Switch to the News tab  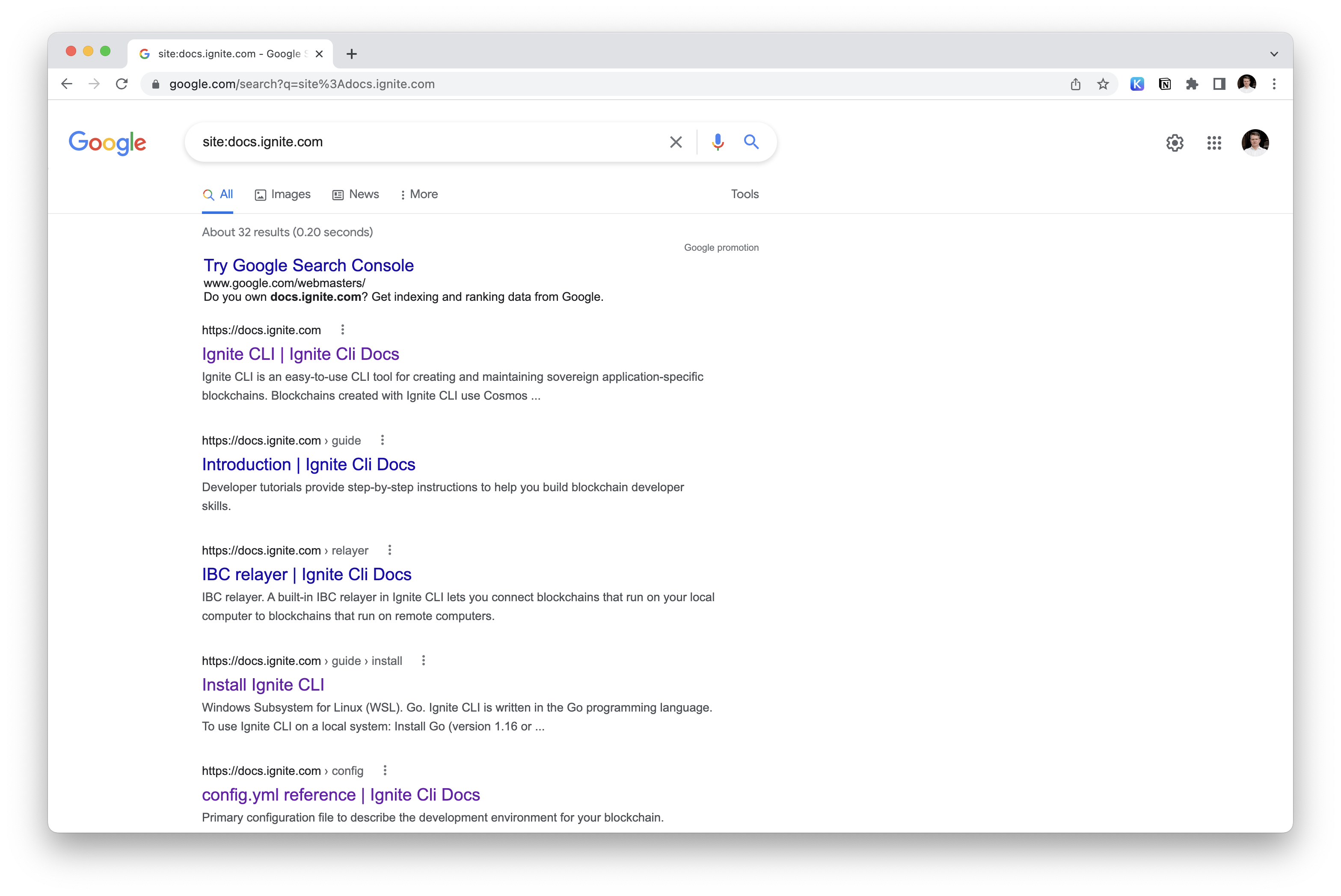[356, 194]
